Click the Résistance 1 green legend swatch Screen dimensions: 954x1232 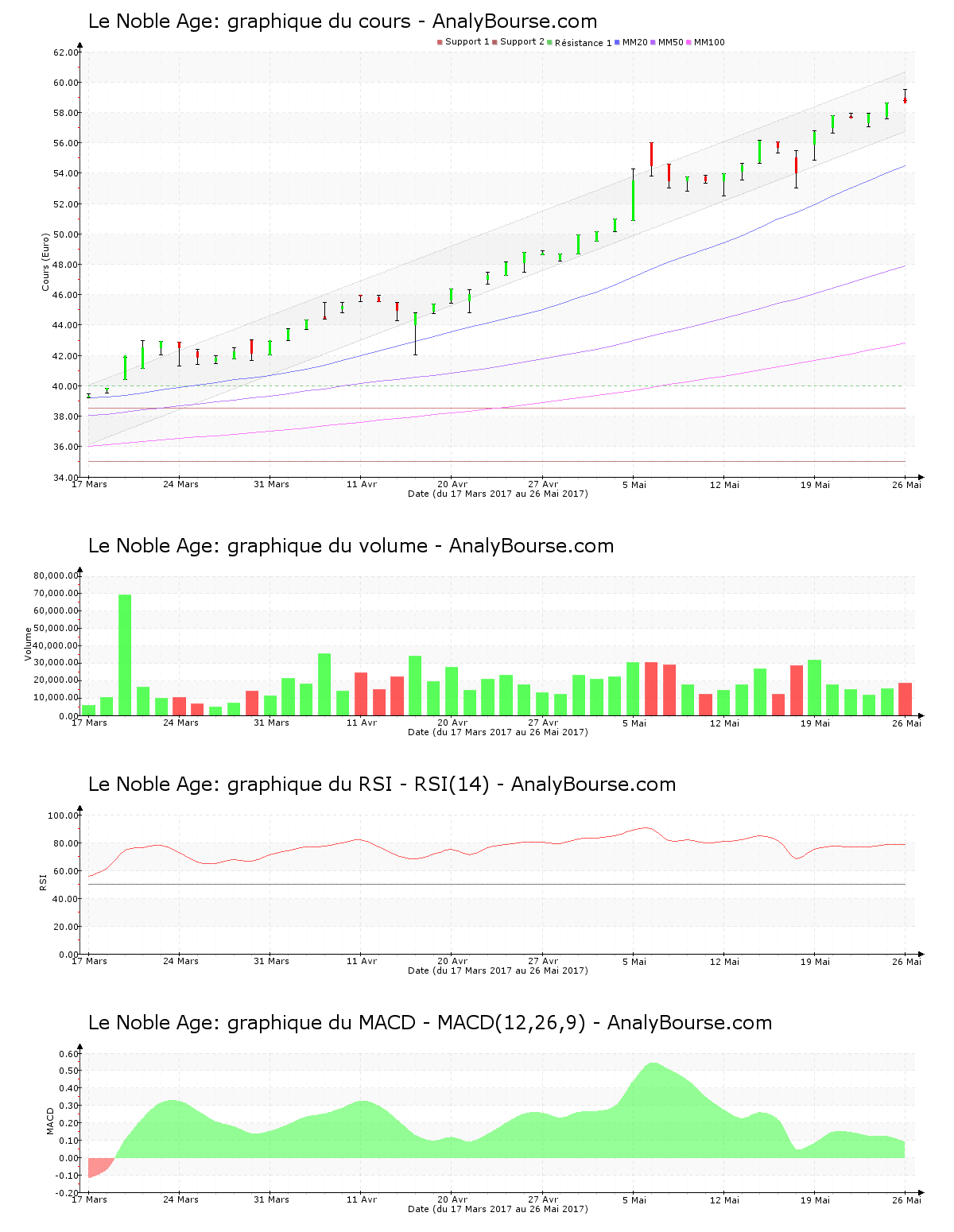click(549, 42)
